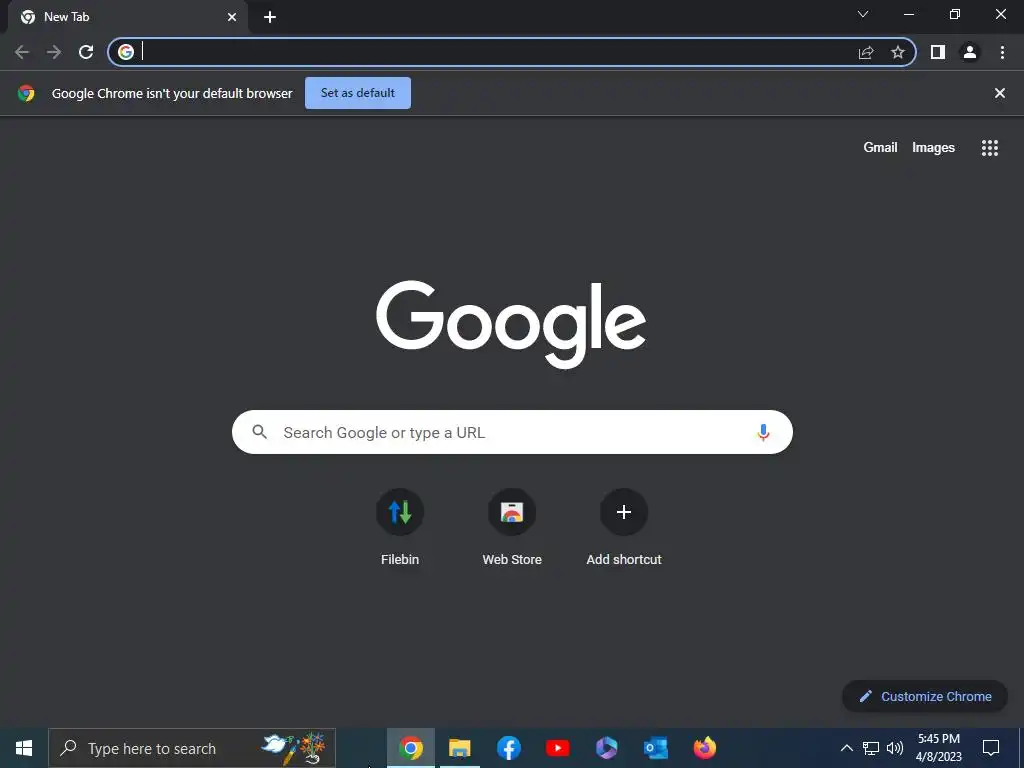Open the Web Store shortcut
Screen dimensions: 1024x768
pos(512,527)
